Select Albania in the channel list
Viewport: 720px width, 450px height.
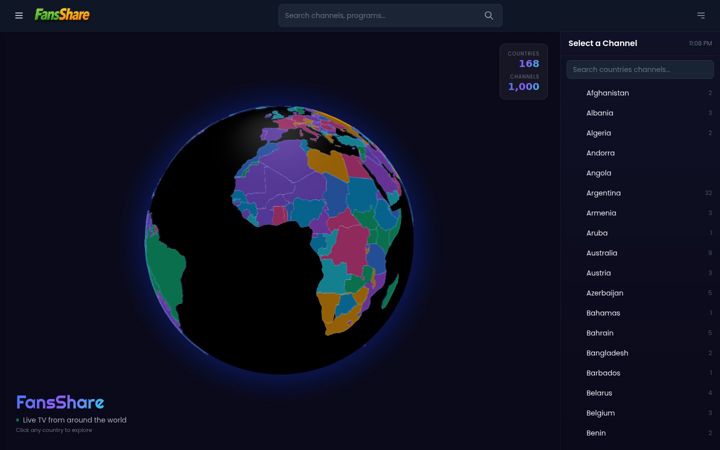pos(640,113)
